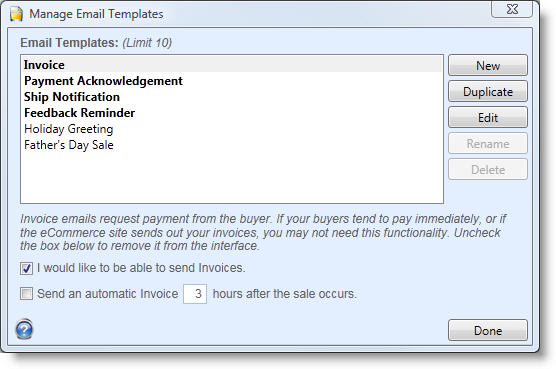
Task: Highlight the Father's Day Sale template
Action: point(232,145)
